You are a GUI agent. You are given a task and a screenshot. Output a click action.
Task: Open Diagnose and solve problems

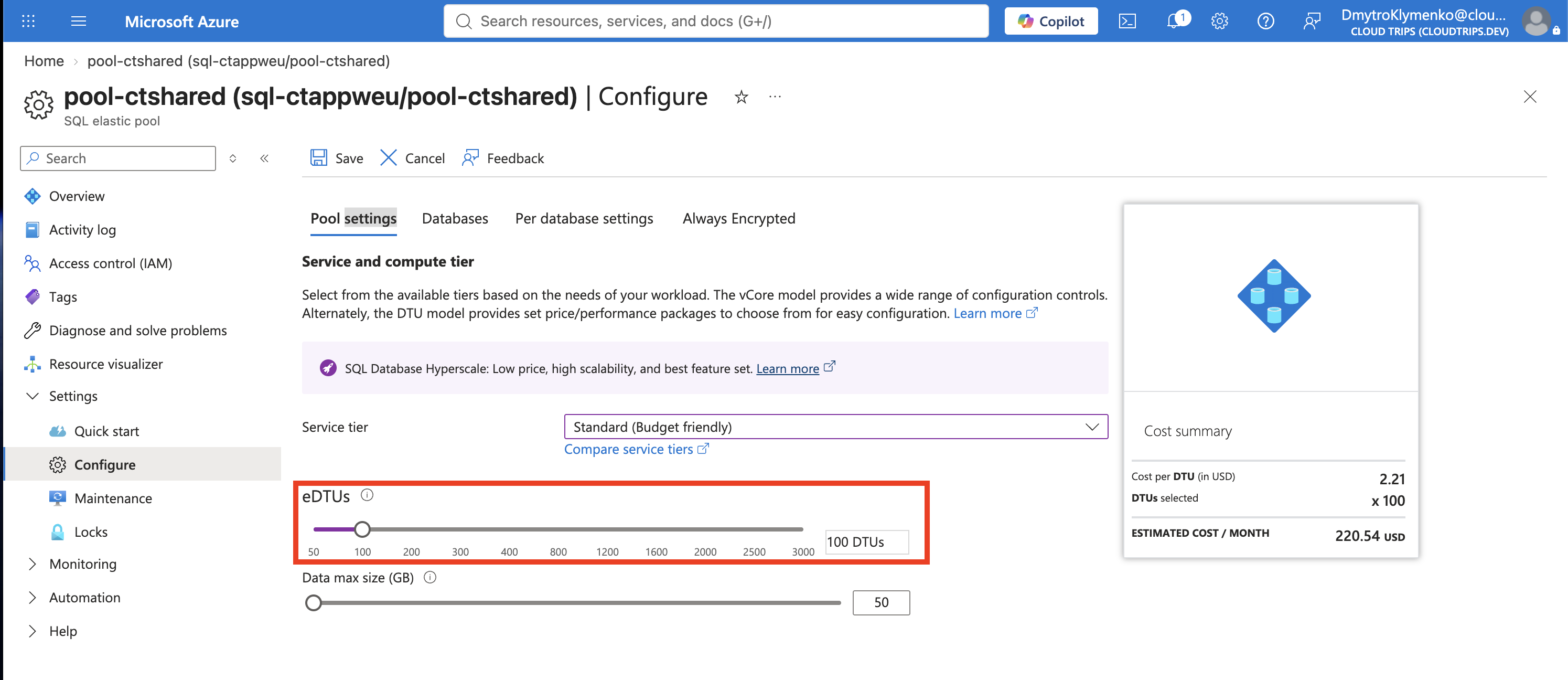click(137, 330)
